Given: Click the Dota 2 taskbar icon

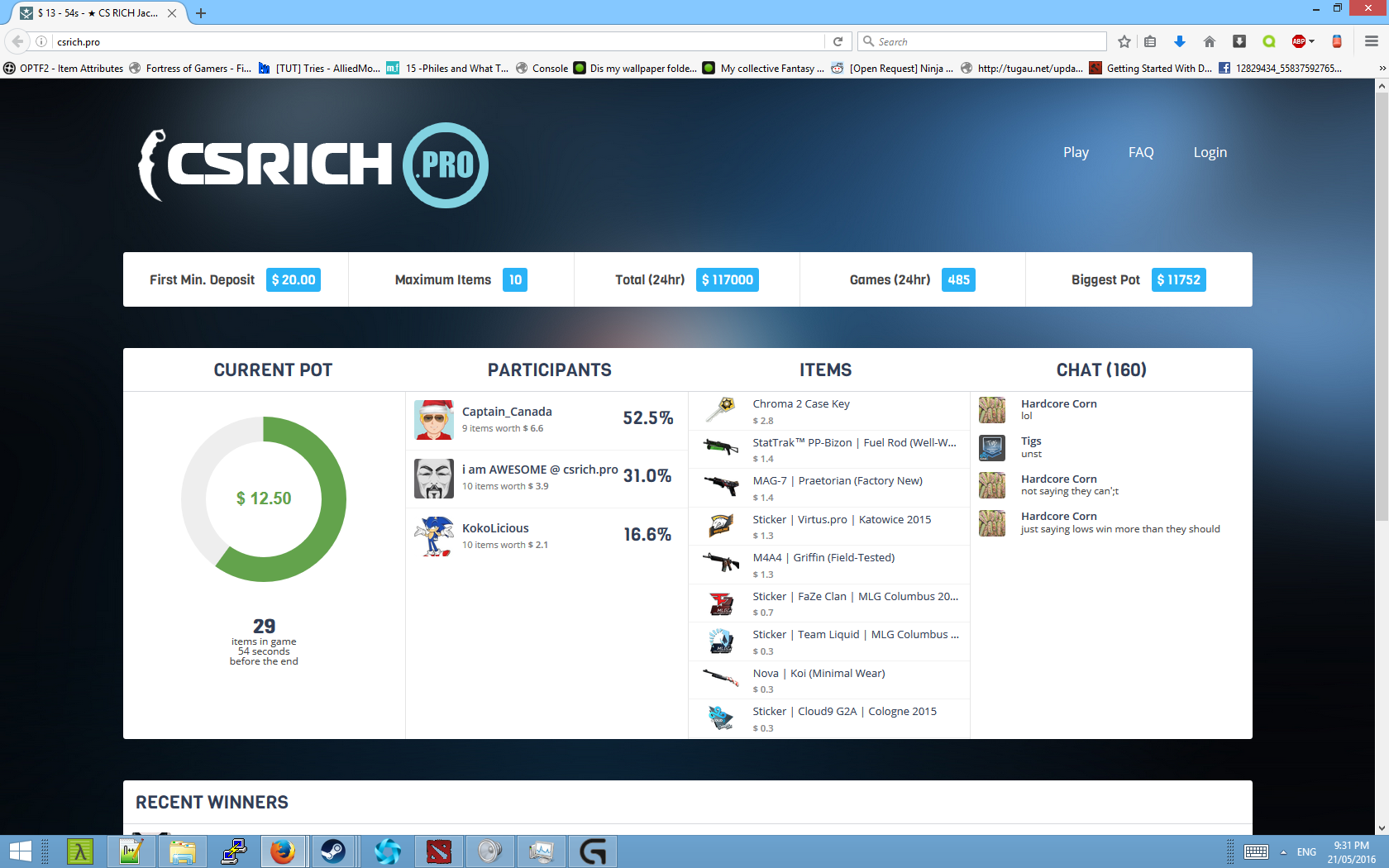Looking at the screenshot, I should click(x=438, y=851).
